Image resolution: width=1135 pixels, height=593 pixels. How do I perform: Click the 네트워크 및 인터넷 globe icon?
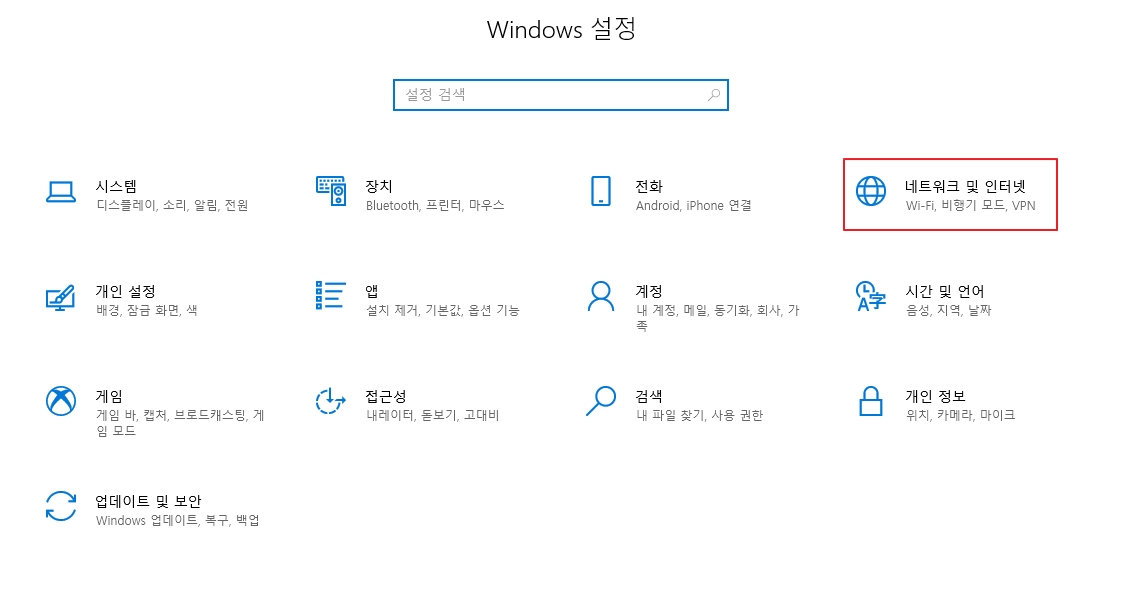point(871,191)
